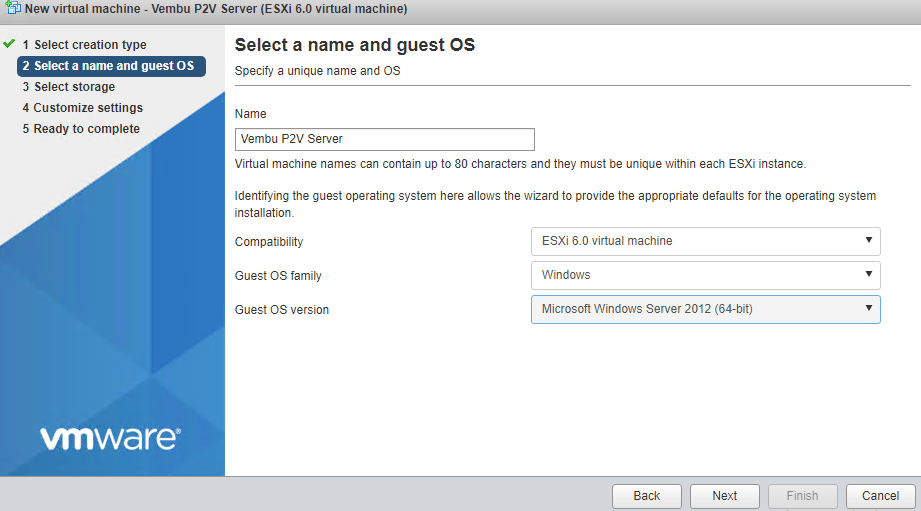Click the text about 80 character VM names
Image resolution: width=921 pixels, height=511 pixels.
pos(520,164)
